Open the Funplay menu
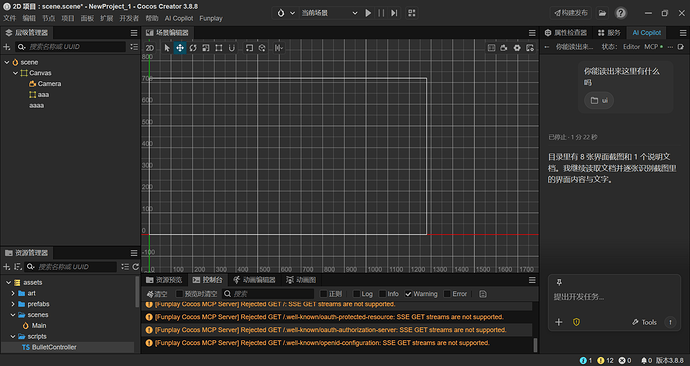This screenshot has height=366, width=690. (211, 18)
